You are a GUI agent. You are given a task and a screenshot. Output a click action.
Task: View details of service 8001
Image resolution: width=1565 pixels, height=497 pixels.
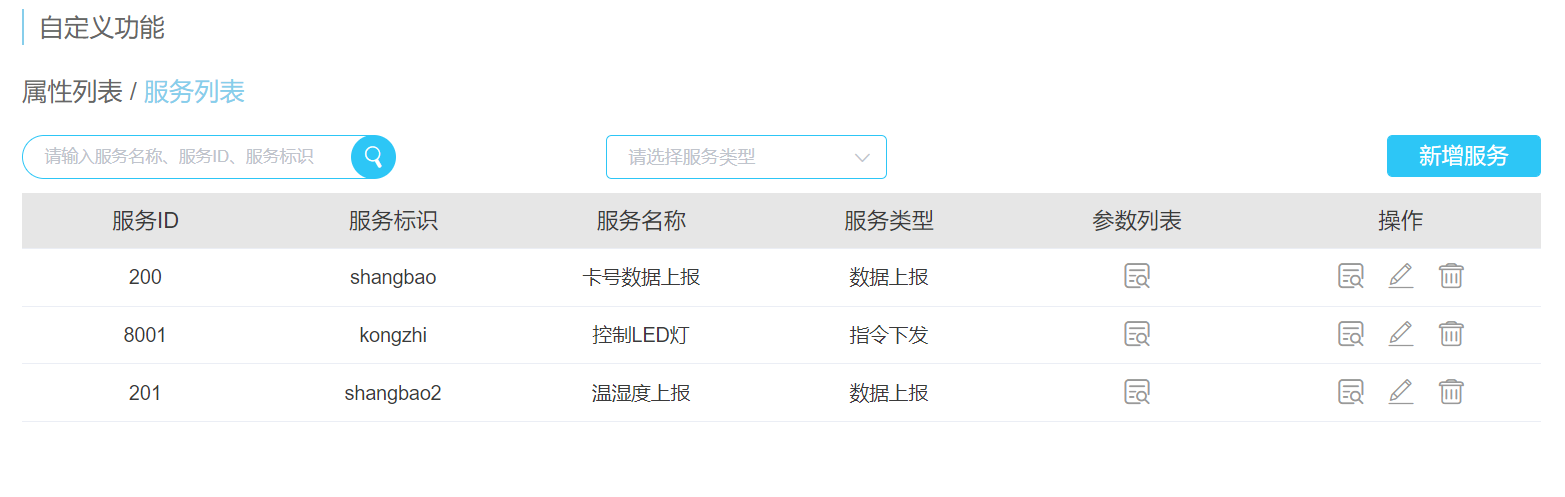1351,335
